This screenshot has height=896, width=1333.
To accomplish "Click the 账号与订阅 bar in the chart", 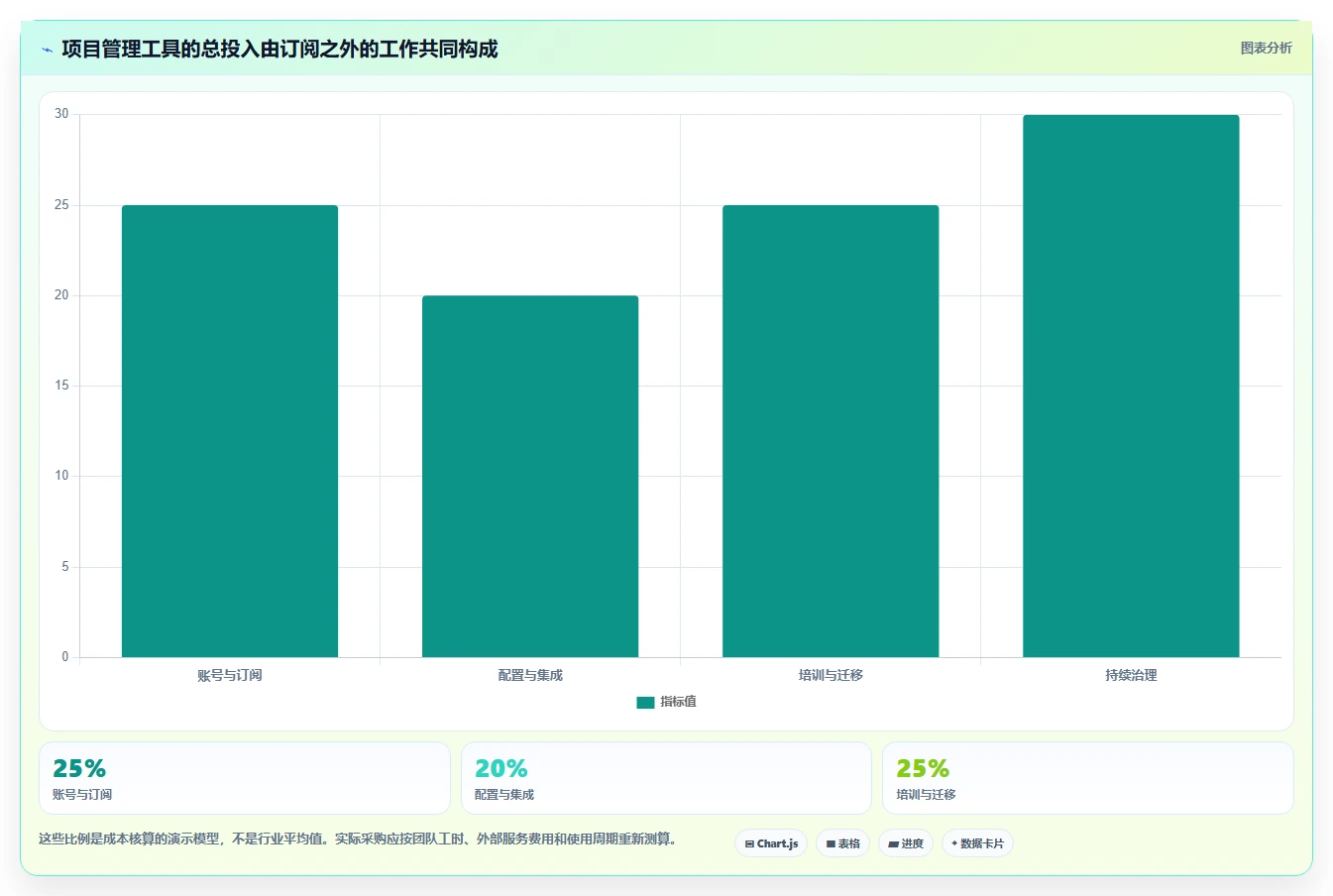I will click(230, 431).
